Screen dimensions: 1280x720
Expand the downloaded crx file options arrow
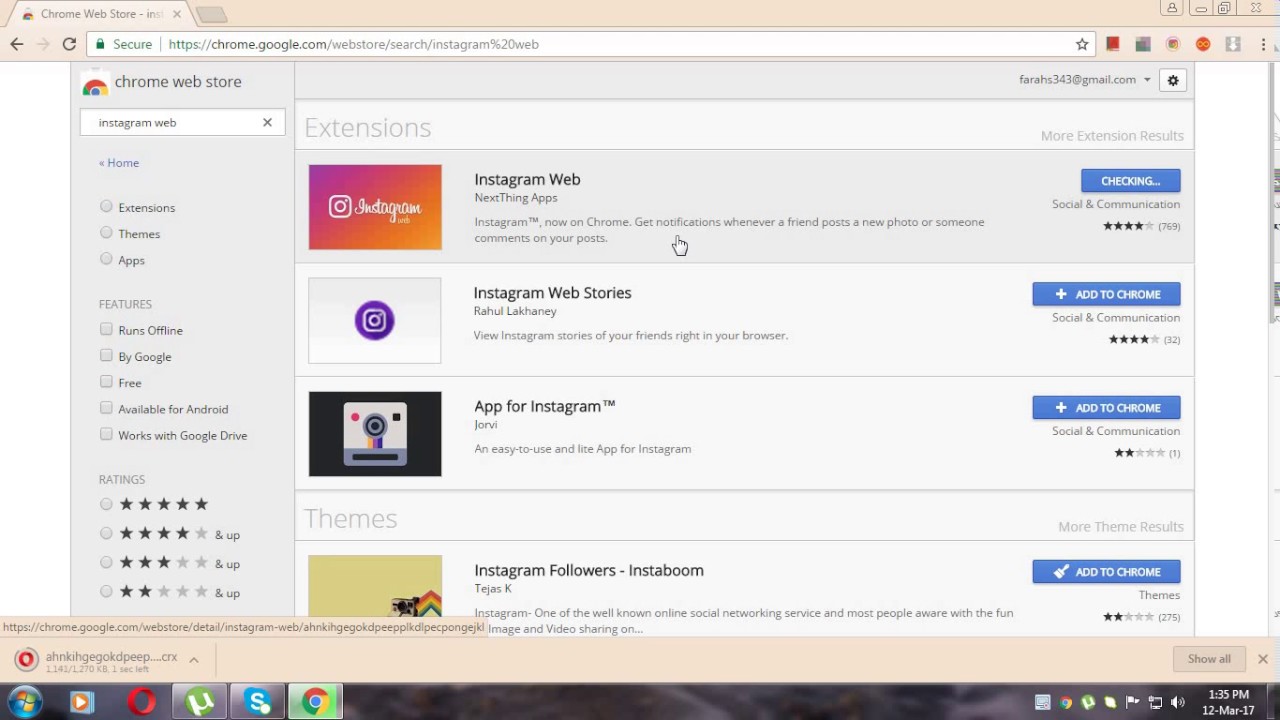click(193, 660)
